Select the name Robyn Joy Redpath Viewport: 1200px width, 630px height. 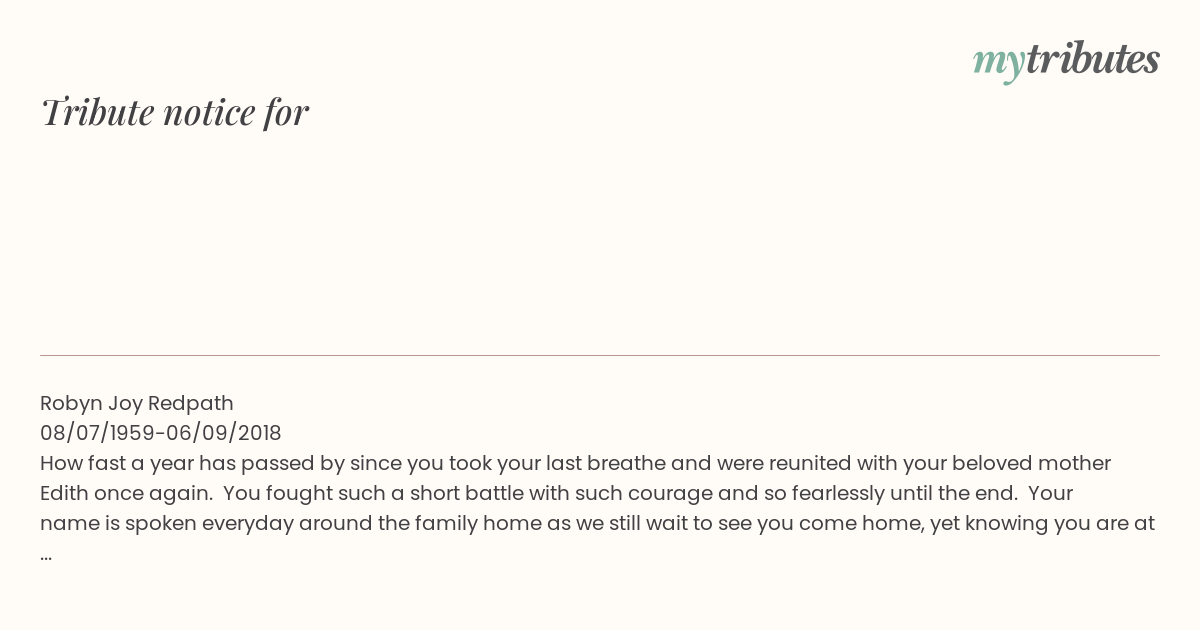point(137,403)
